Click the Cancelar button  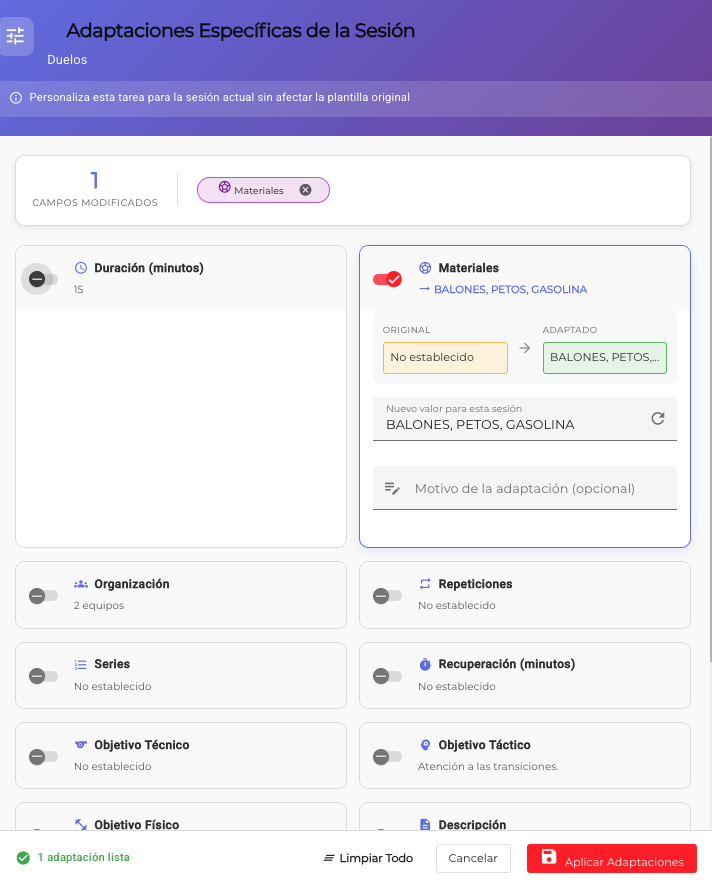[473, 858]
